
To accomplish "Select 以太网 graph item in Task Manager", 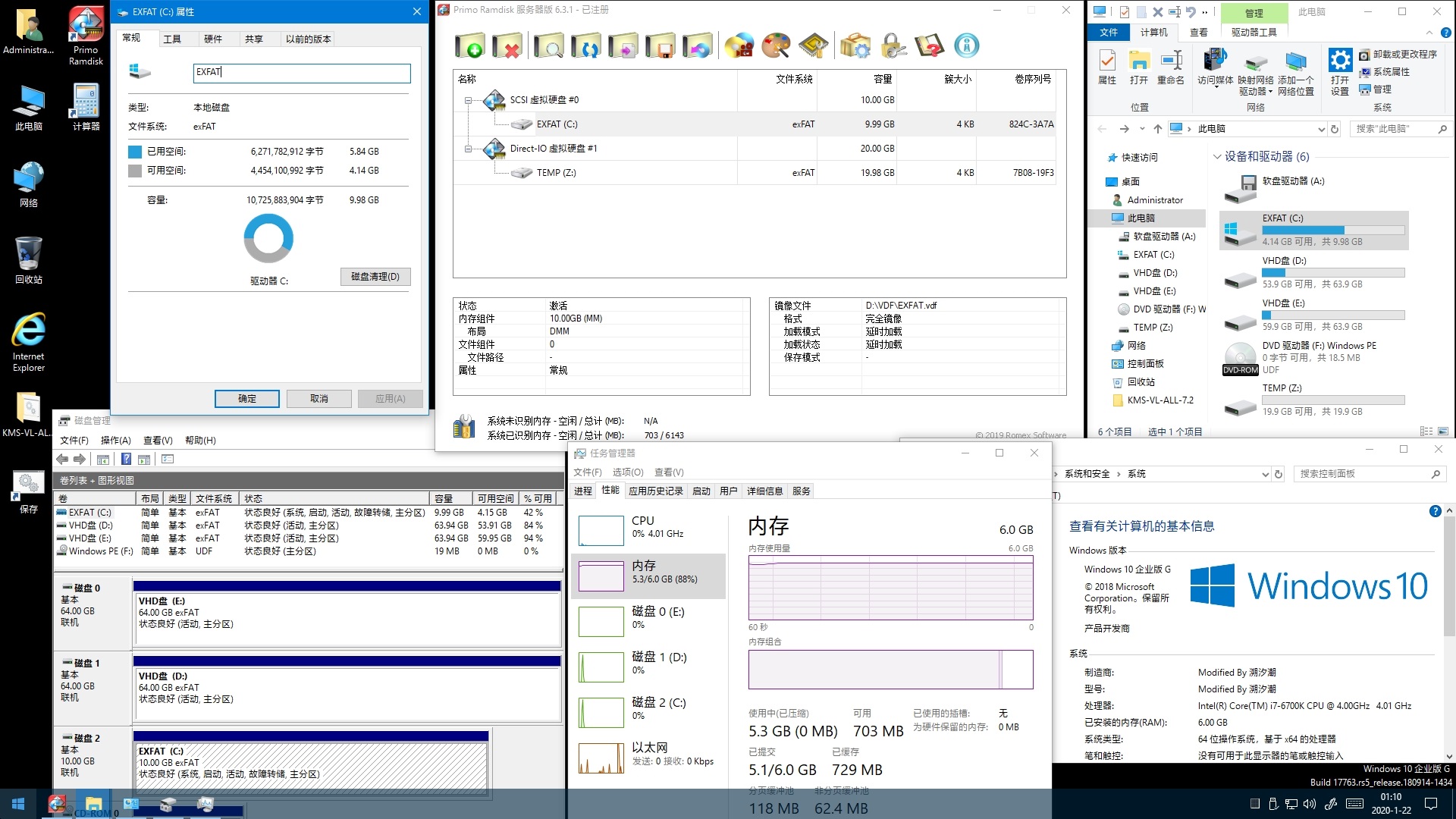I will [649, 758].
